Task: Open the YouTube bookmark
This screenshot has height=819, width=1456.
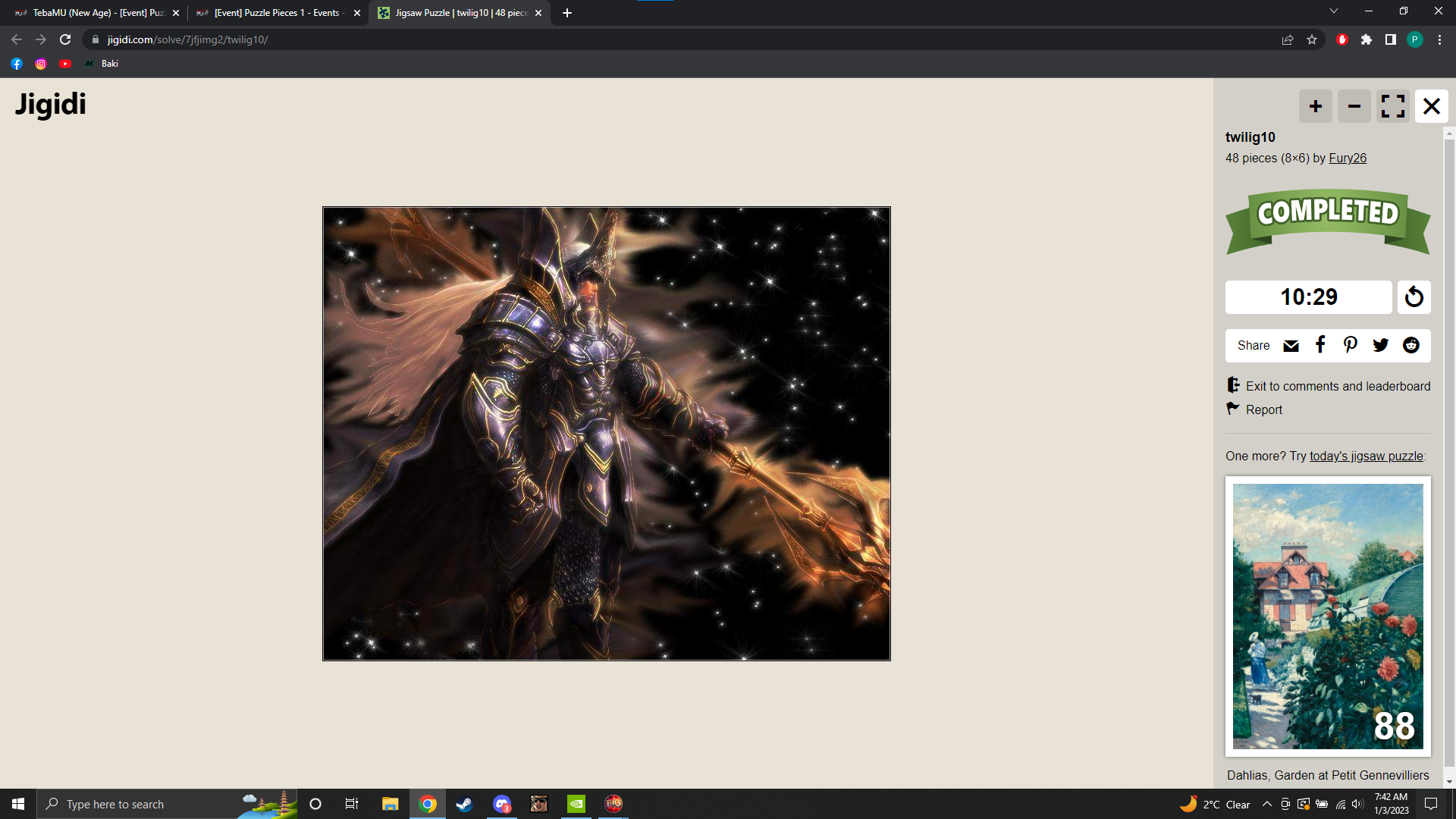Action: (x=65, y=64)
